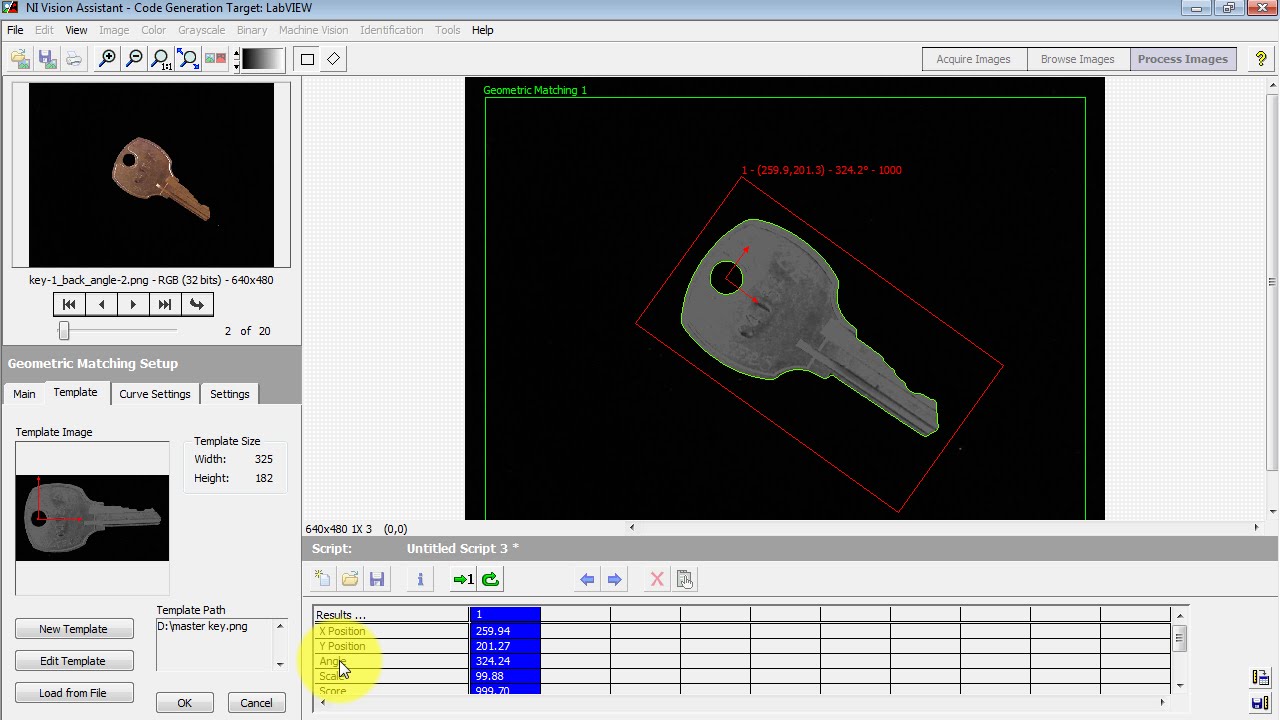Screen dimensions: 1280x720
Task: Click the edit step clipboard icon
Action: pos(685,579)
